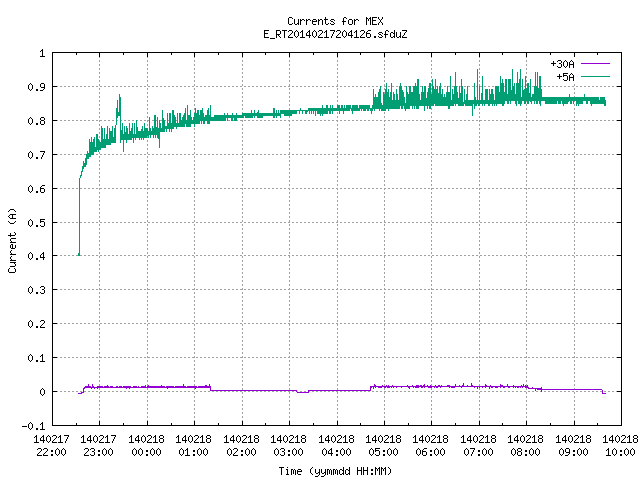Viewport: 640px width, 480px height.
Task: Click the y-axis tick label 0
Action: 42,392
